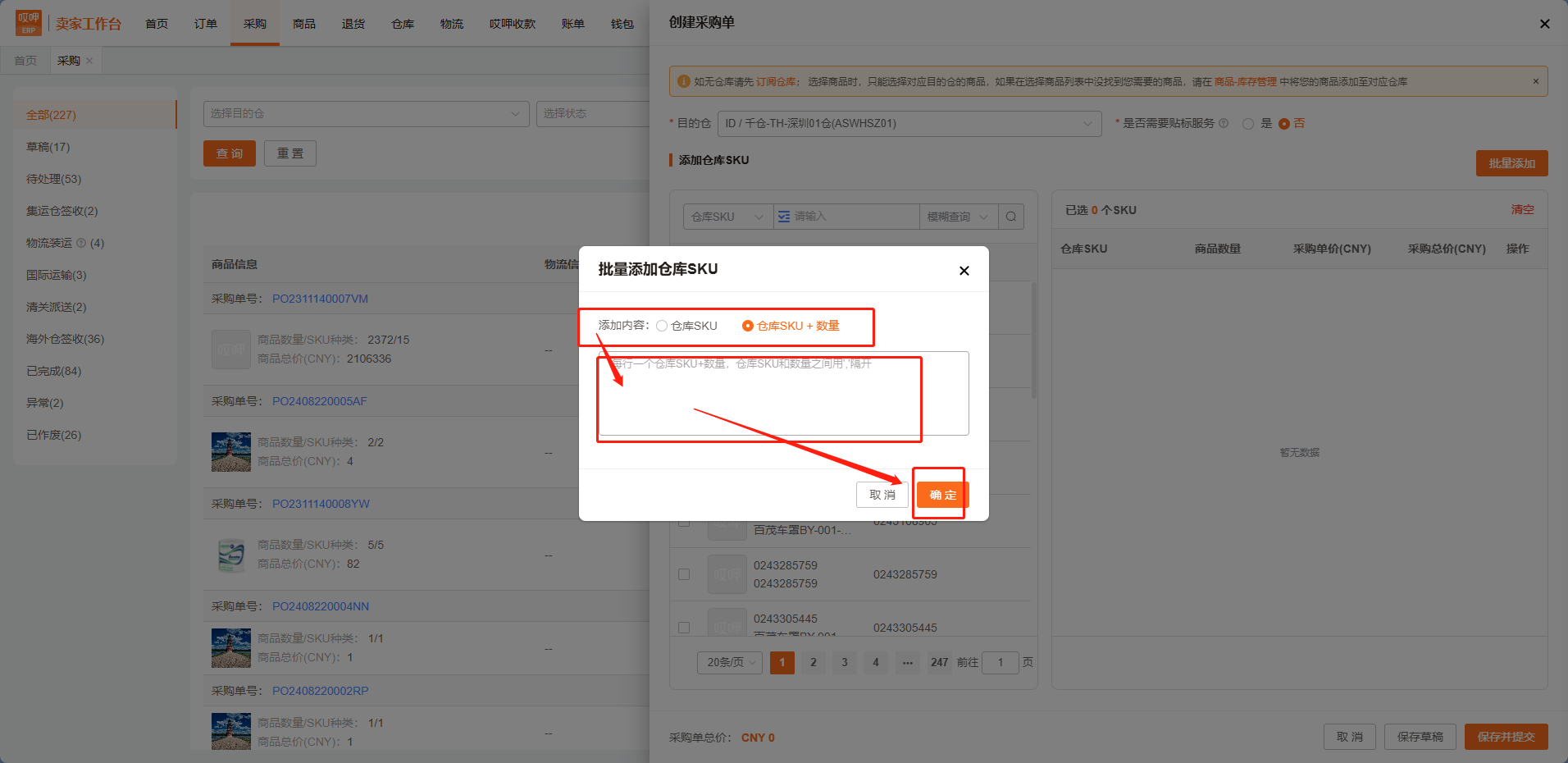Select 是 for label service
The height and width of the screenshot is (763, 1568).
(x=1248, y=124)
